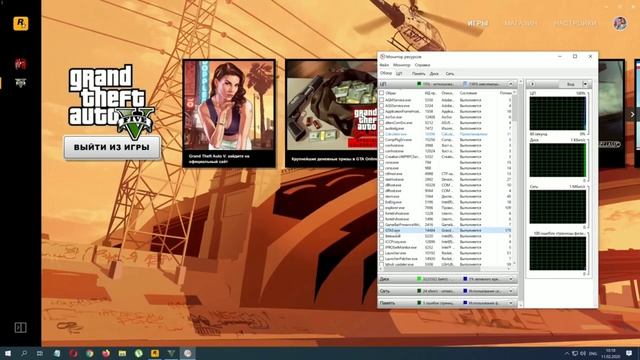Switch to the Диск tab
Screen dimensions: 640x360
tap(434, 74)
